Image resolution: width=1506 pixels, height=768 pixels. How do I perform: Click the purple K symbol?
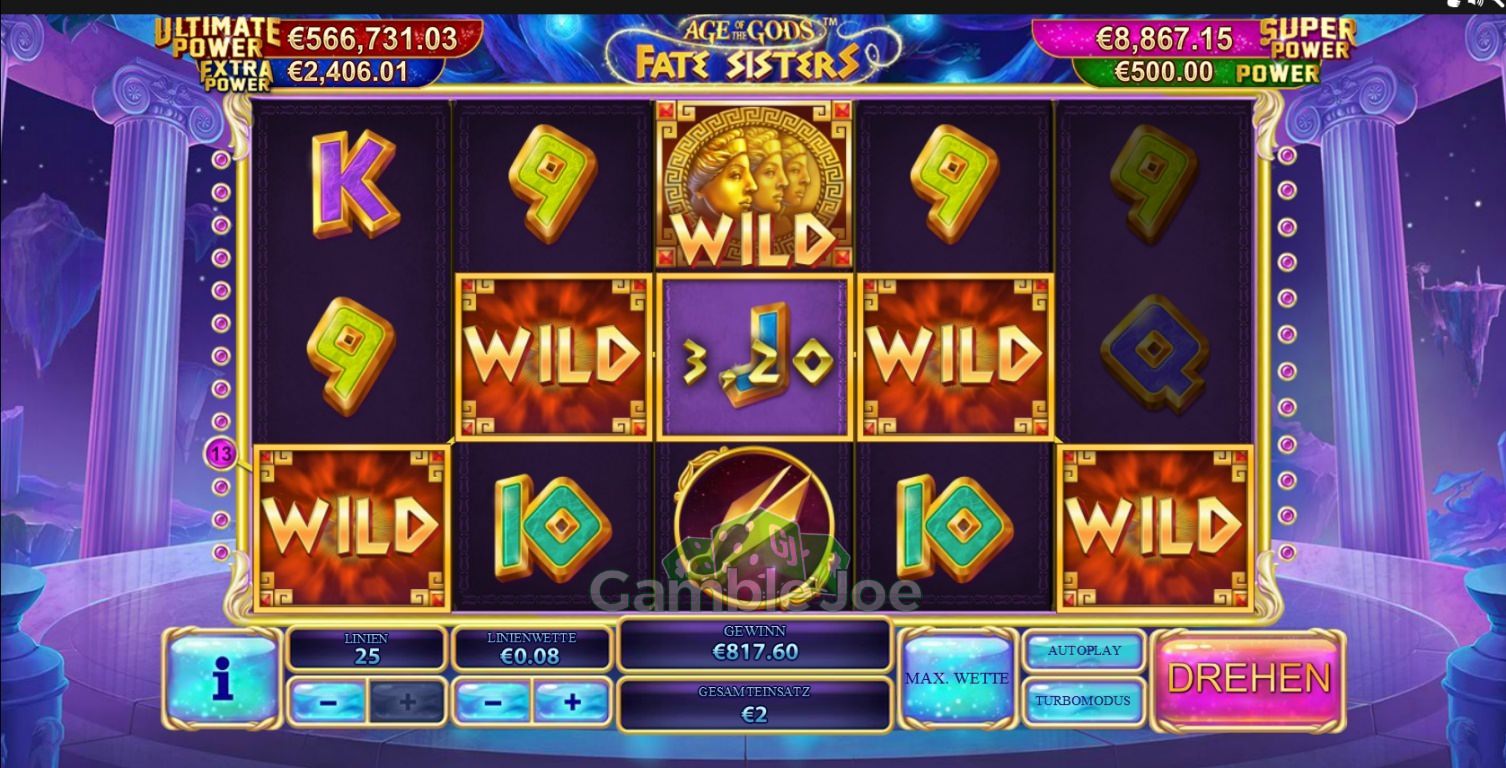[x=354, y=183]
